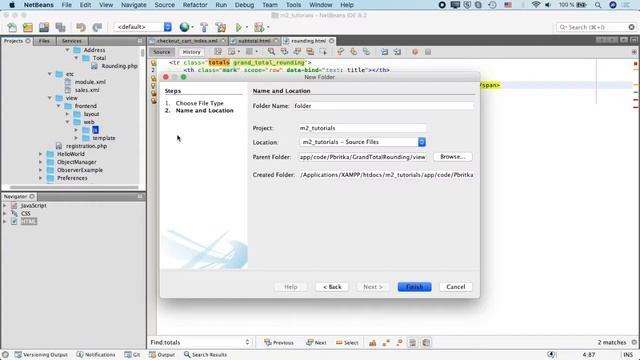The height and width of the screenshot is (360, 640).
Task: Open the Navigate menu
Action: pyautogui.click(x=133, y=5)
